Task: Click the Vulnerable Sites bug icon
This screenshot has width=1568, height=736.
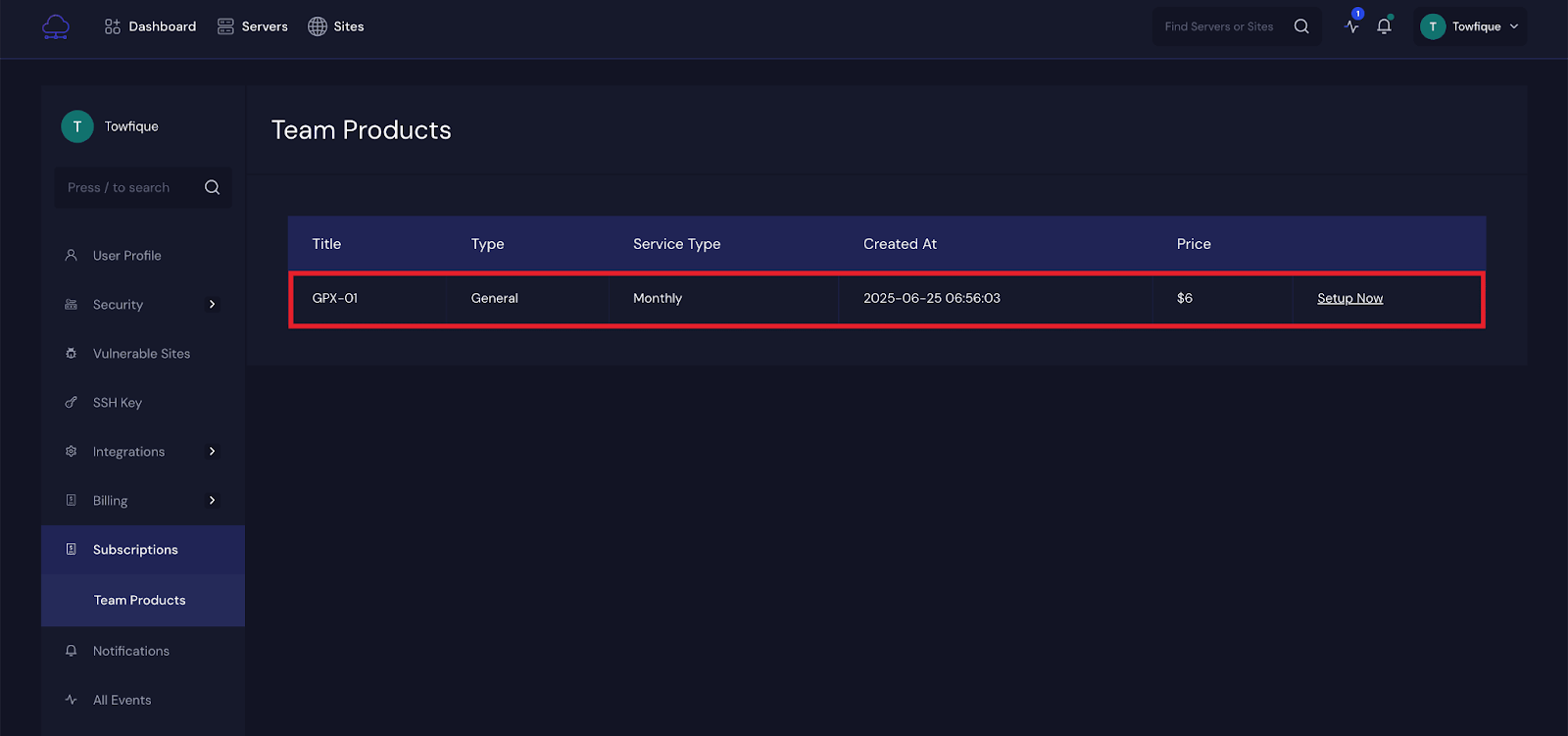Action: (71, 354)
